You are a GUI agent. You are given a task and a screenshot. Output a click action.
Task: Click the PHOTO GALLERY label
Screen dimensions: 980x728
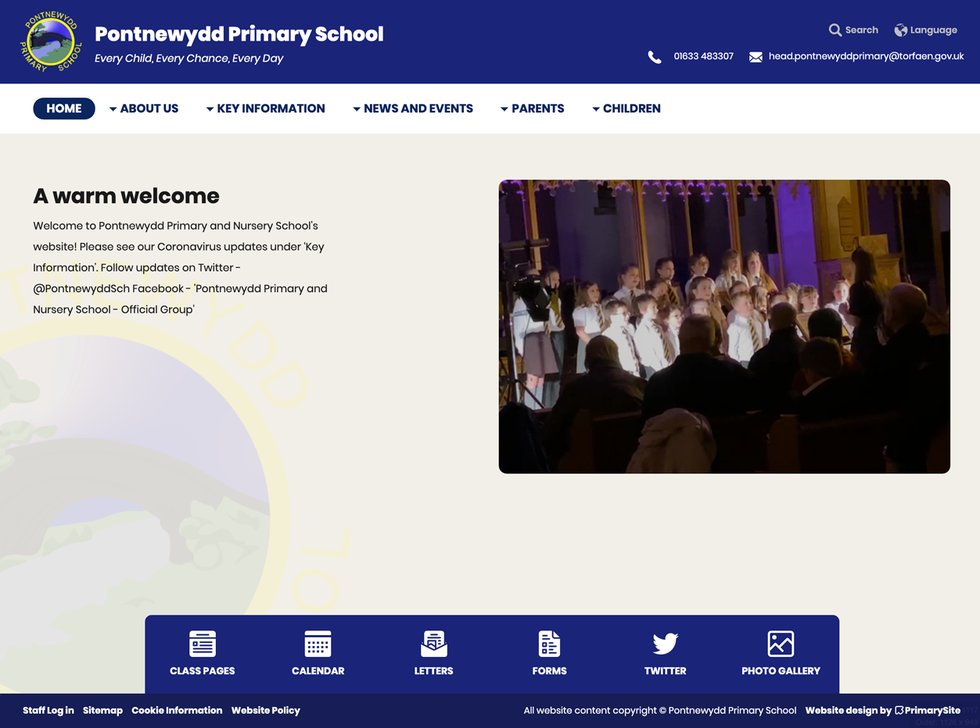click(781, 671)
